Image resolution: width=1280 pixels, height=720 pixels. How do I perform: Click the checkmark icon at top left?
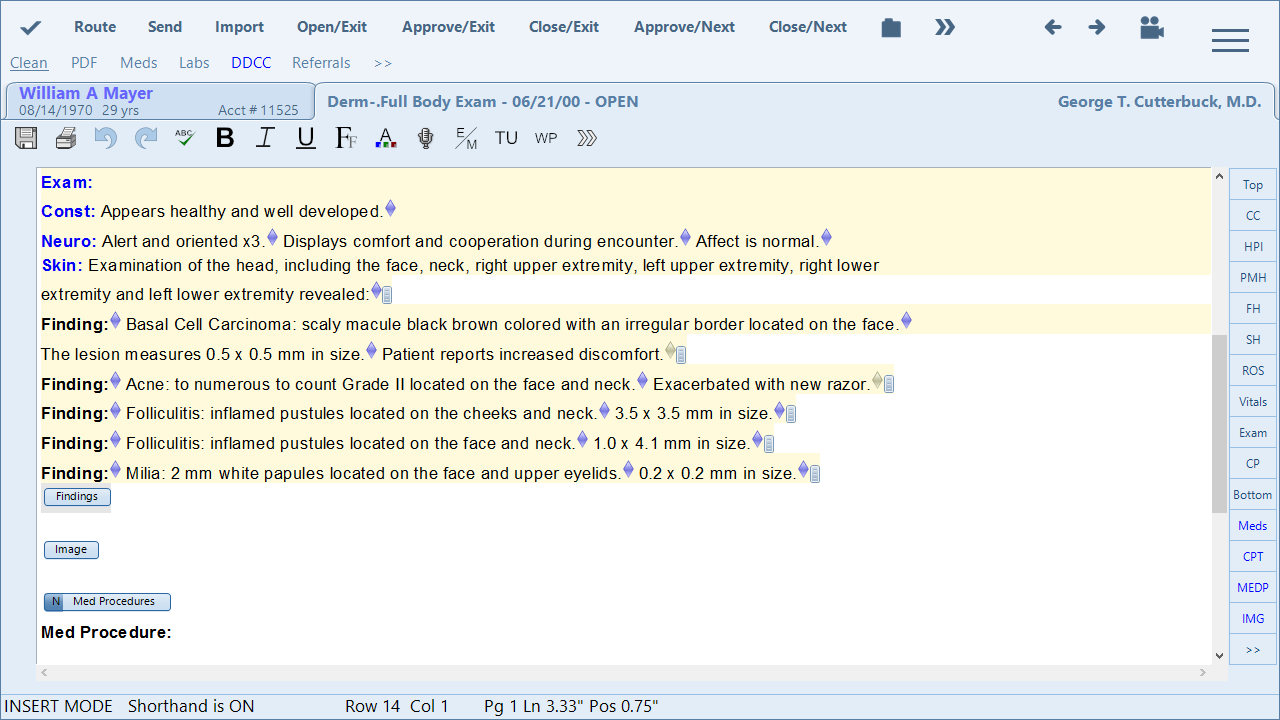point(31,27)
